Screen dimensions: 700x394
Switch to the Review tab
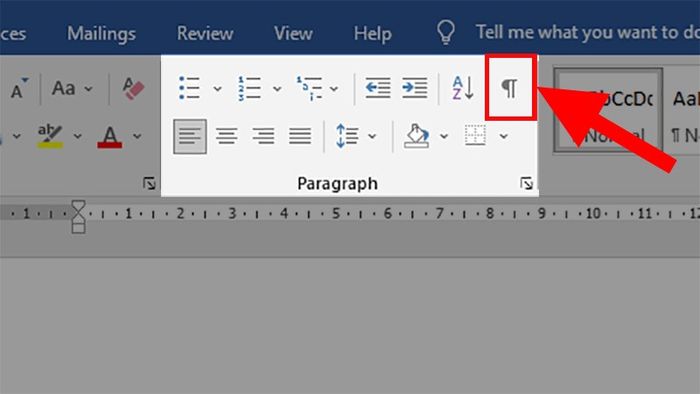pos(205,33)
